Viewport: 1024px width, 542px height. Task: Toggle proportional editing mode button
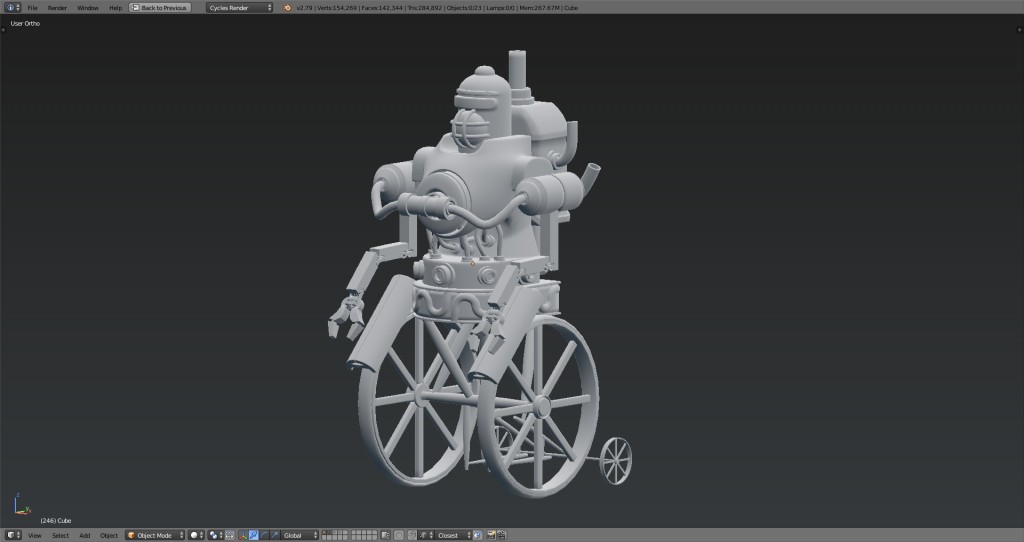(x=400, y=535)
